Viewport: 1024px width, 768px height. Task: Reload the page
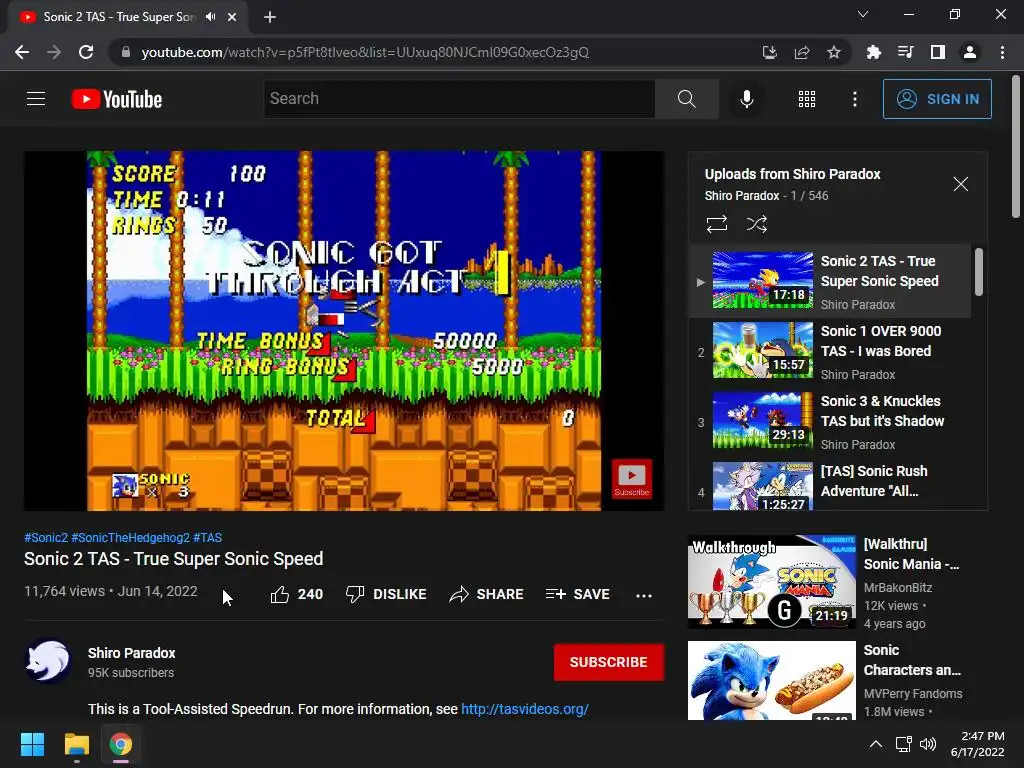(86, 52)
